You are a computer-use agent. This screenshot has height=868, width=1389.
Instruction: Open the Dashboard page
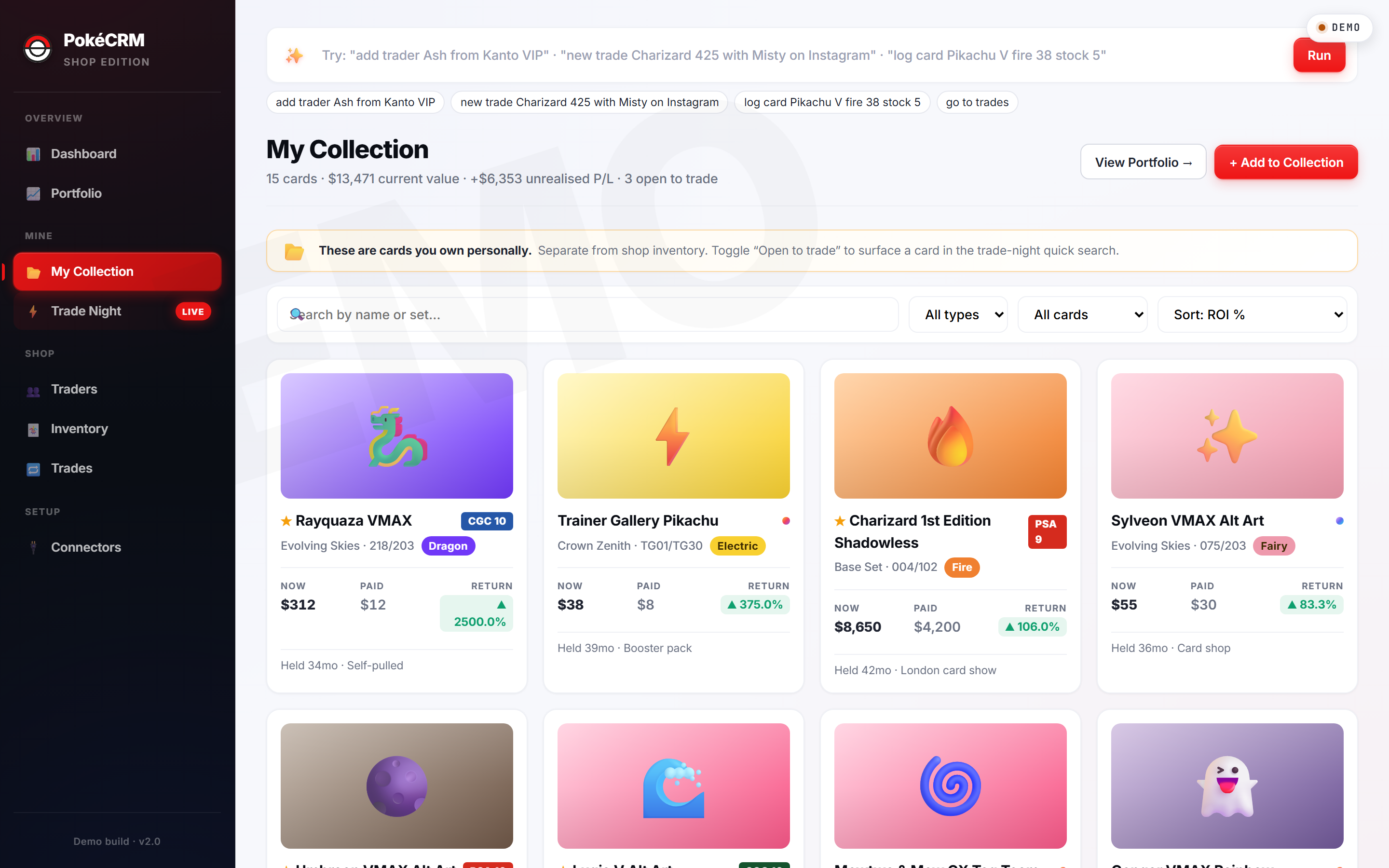117,154
